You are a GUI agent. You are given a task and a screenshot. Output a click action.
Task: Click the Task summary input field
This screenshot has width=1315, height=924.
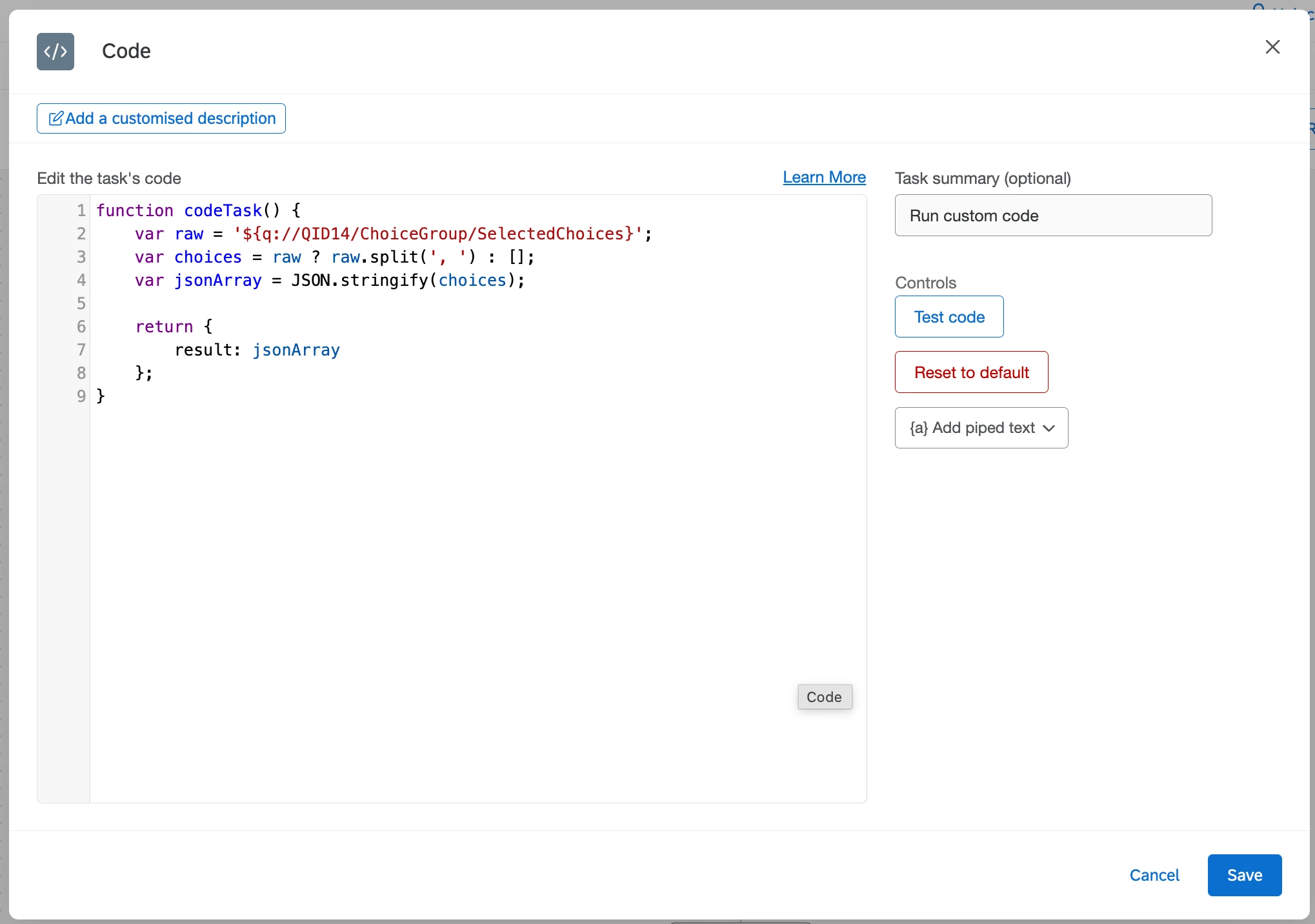pos(1053,216)
